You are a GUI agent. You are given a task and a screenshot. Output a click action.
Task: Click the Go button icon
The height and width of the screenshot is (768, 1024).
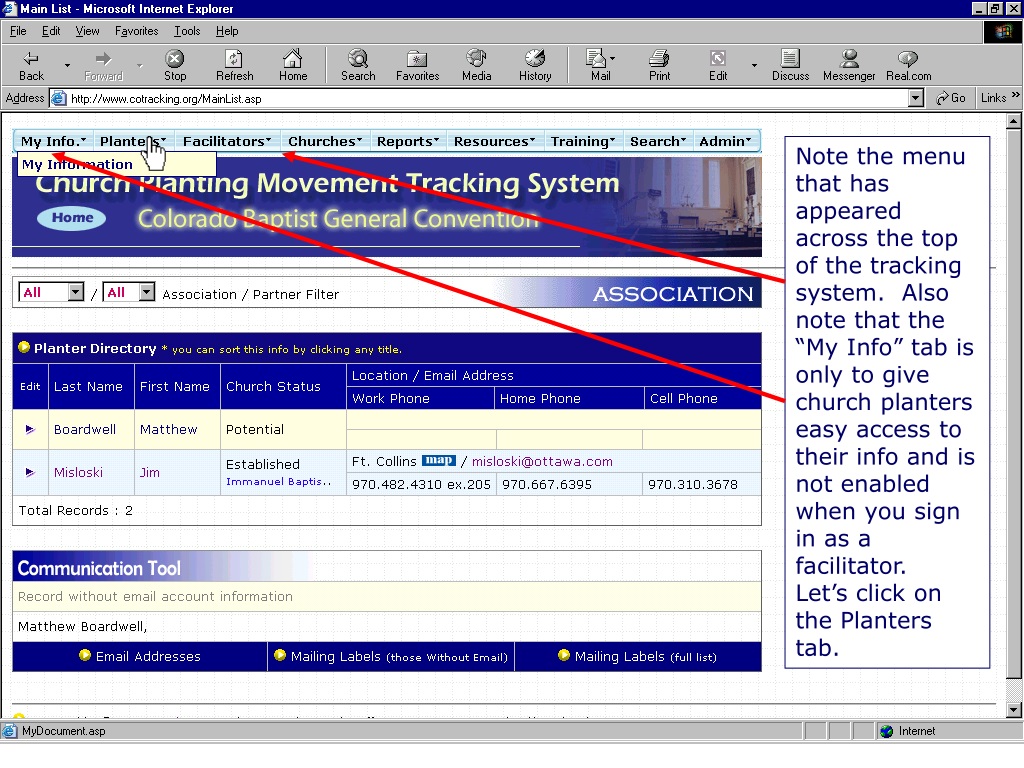pyautogui.click(x=950, y=98)
